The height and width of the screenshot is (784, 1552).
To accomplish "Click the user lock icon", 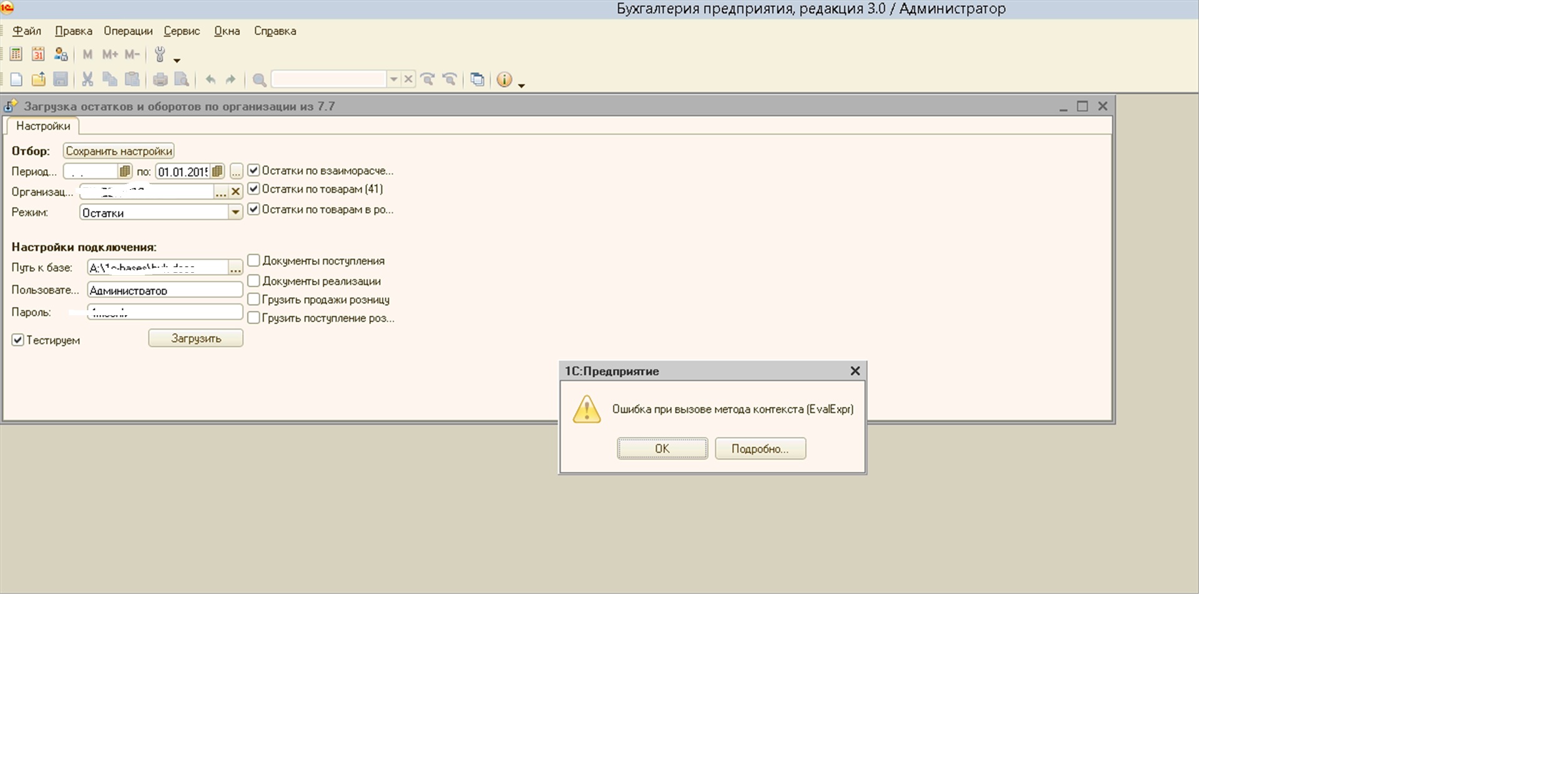I will pos(61,55).
